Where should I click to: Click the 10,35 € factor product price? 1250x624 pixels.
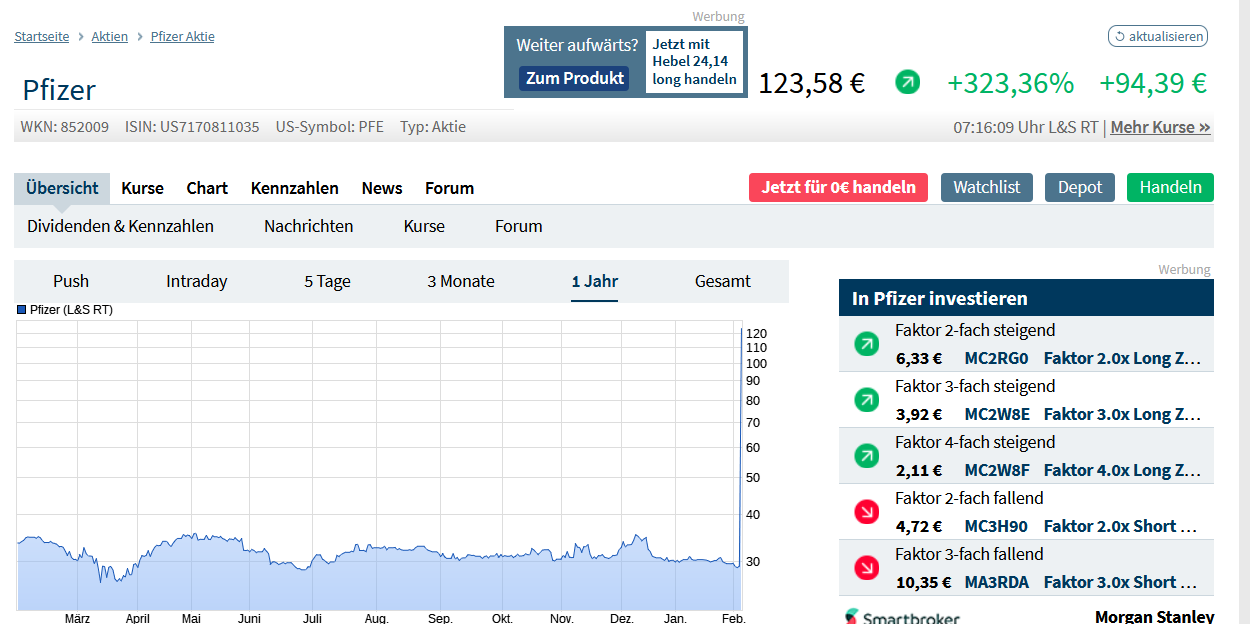pyautogui.click(x=923, y=582)
